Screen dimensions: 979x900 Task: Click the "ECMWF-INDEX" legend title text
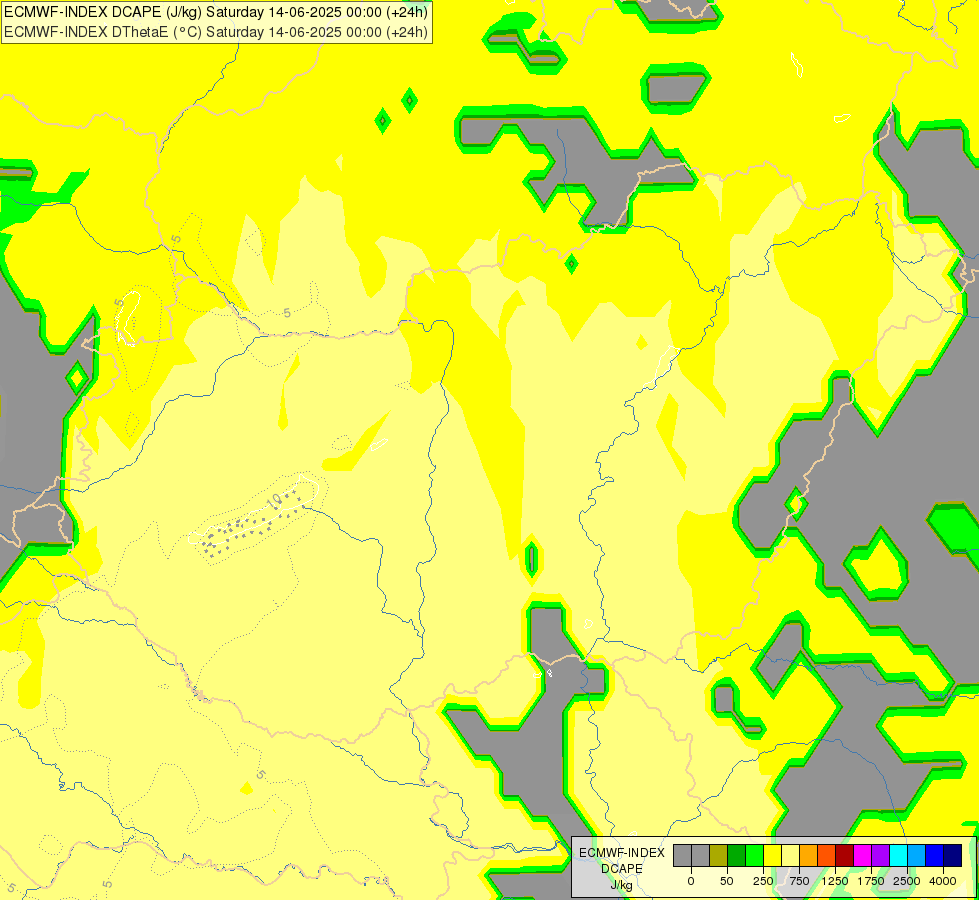(622, 853)
